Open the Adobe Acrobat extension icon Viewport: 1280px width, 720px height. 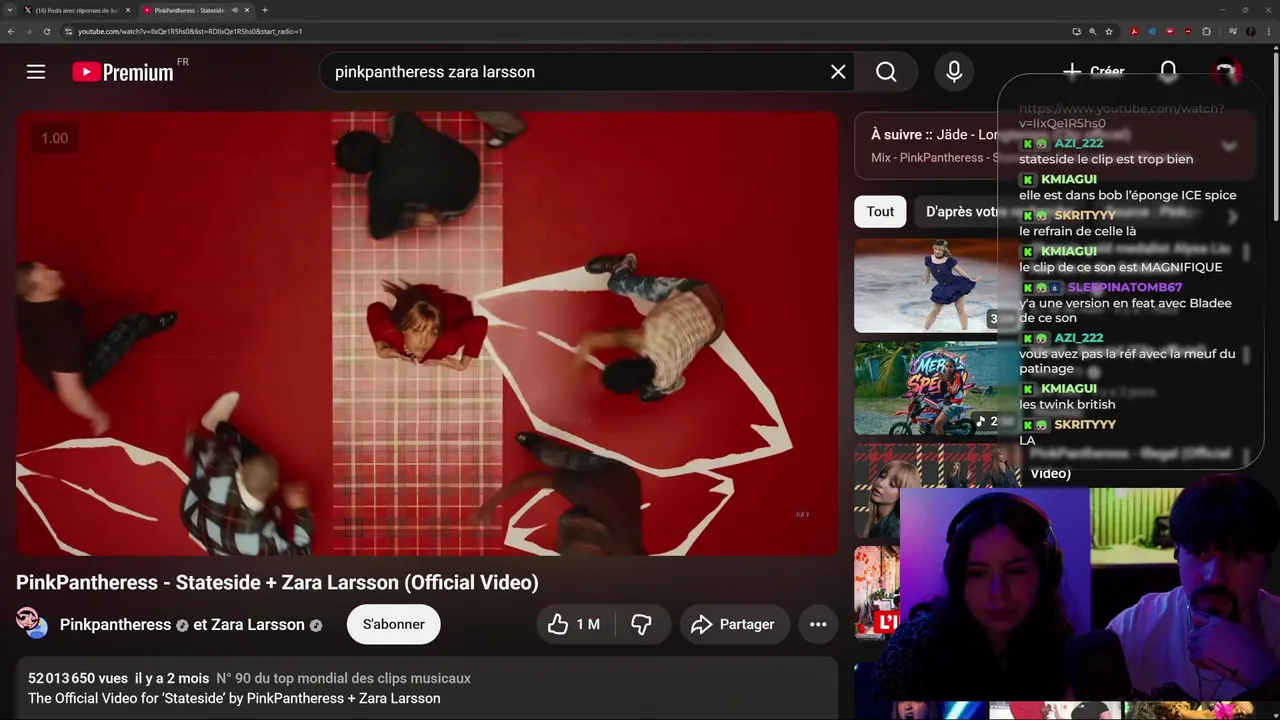click(x=1134, y=31)
